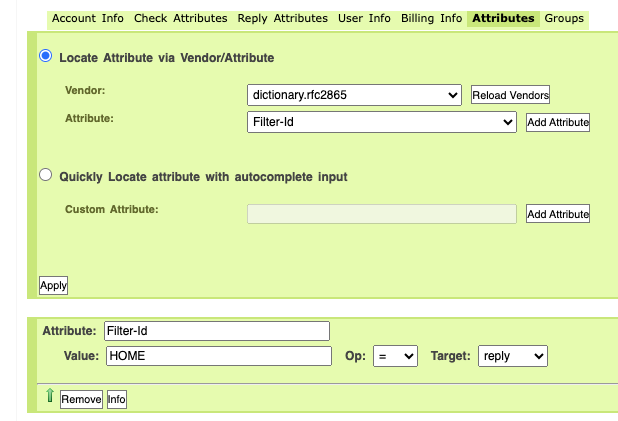Open the Check Attributes tab
The width and height of the screenshot is (618, 421).
point(180,18)
